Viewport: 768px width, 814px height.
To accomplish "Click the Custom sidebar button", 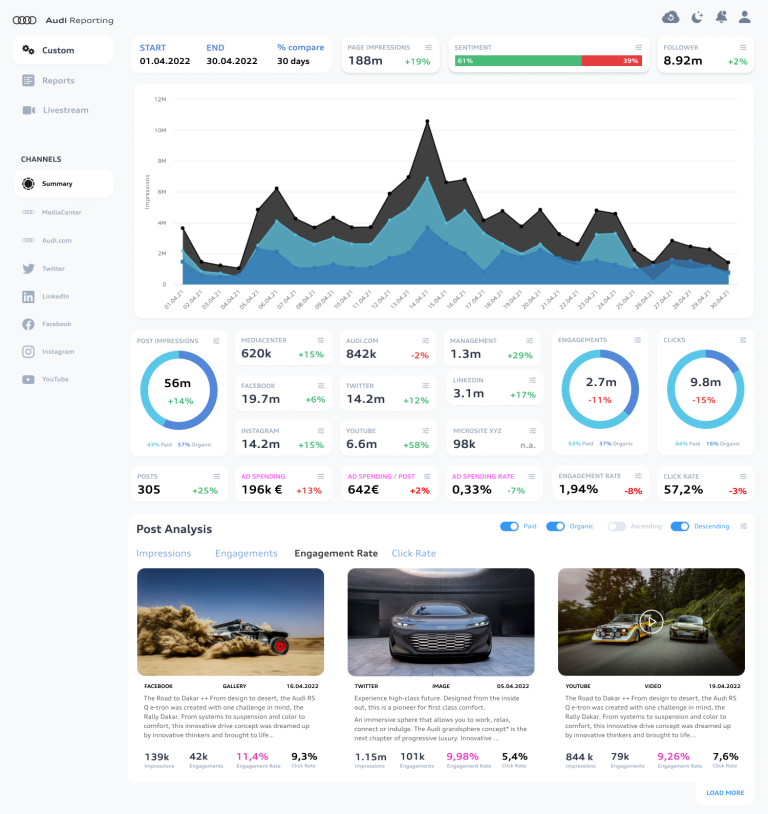I will 63,50.
